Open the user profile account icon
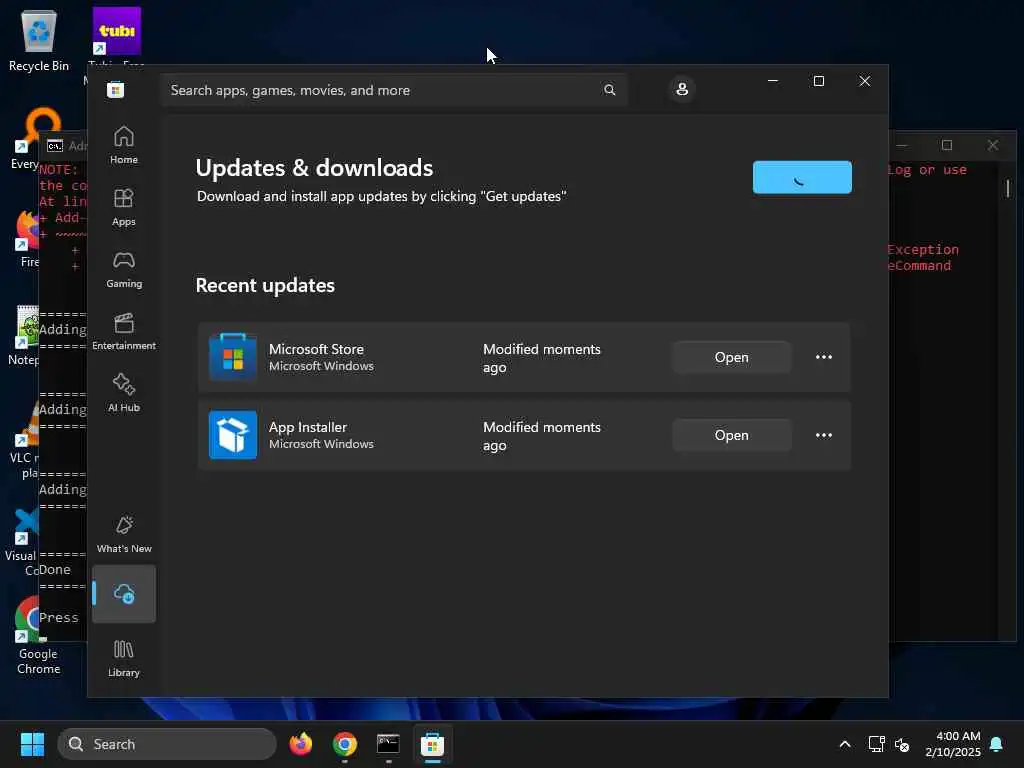Screen dimensions: 1024x768 [x=682, y=89]
